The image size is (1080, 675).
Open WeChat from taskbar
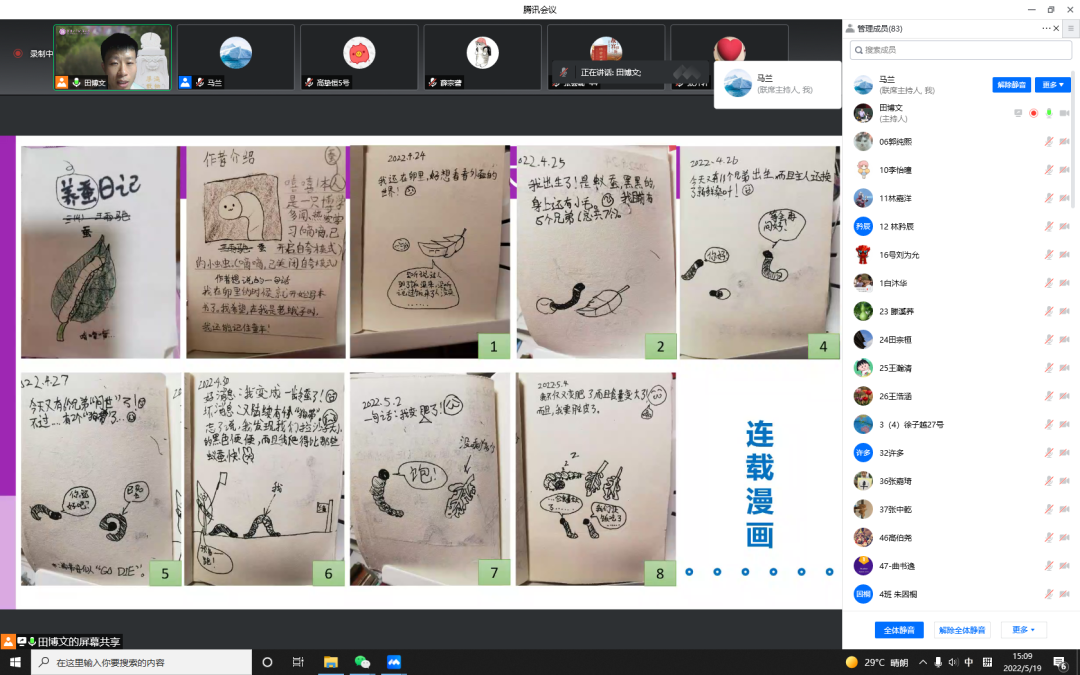[362, 662]
